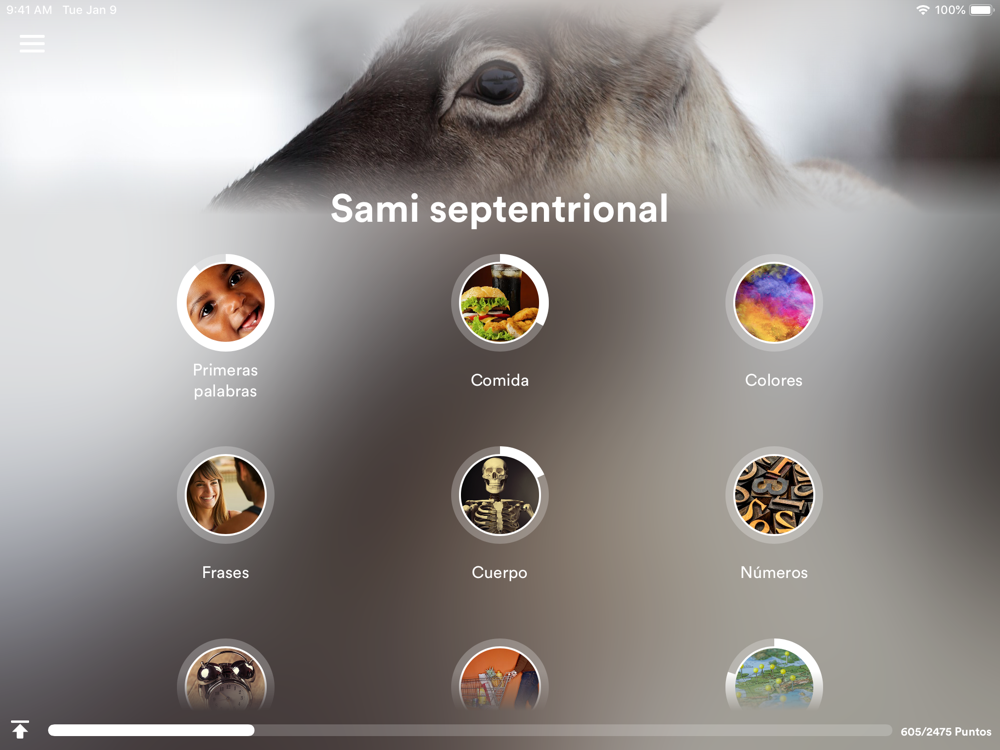Tap the 605/2475 Puntos counter
1000x750 pixels.
click(x=946, y=732)
